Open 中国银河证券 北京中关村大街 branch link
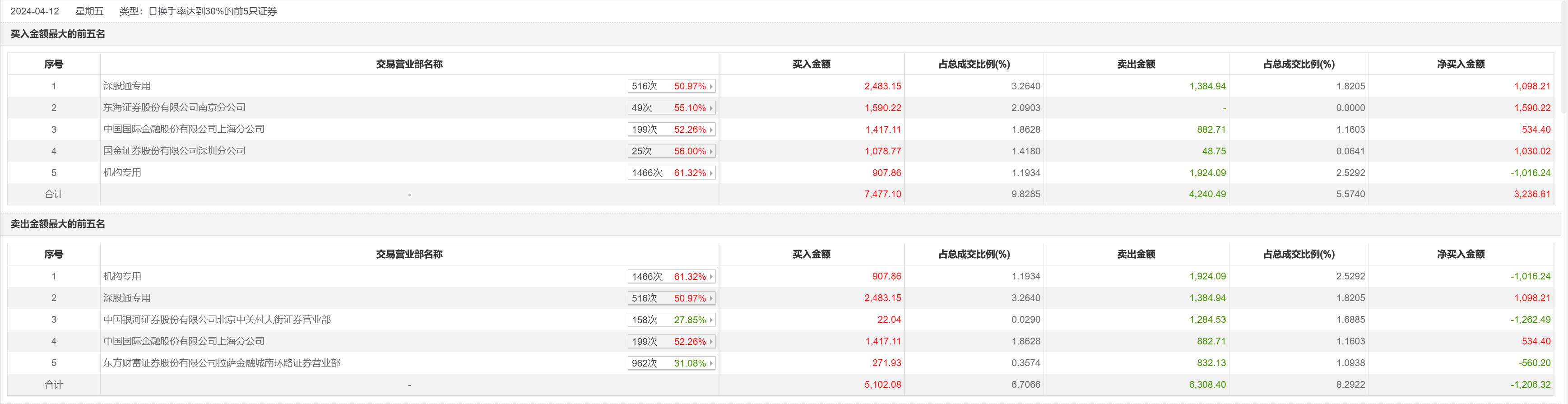Viewport: 1568px width, 404px height. coord(217,320)
